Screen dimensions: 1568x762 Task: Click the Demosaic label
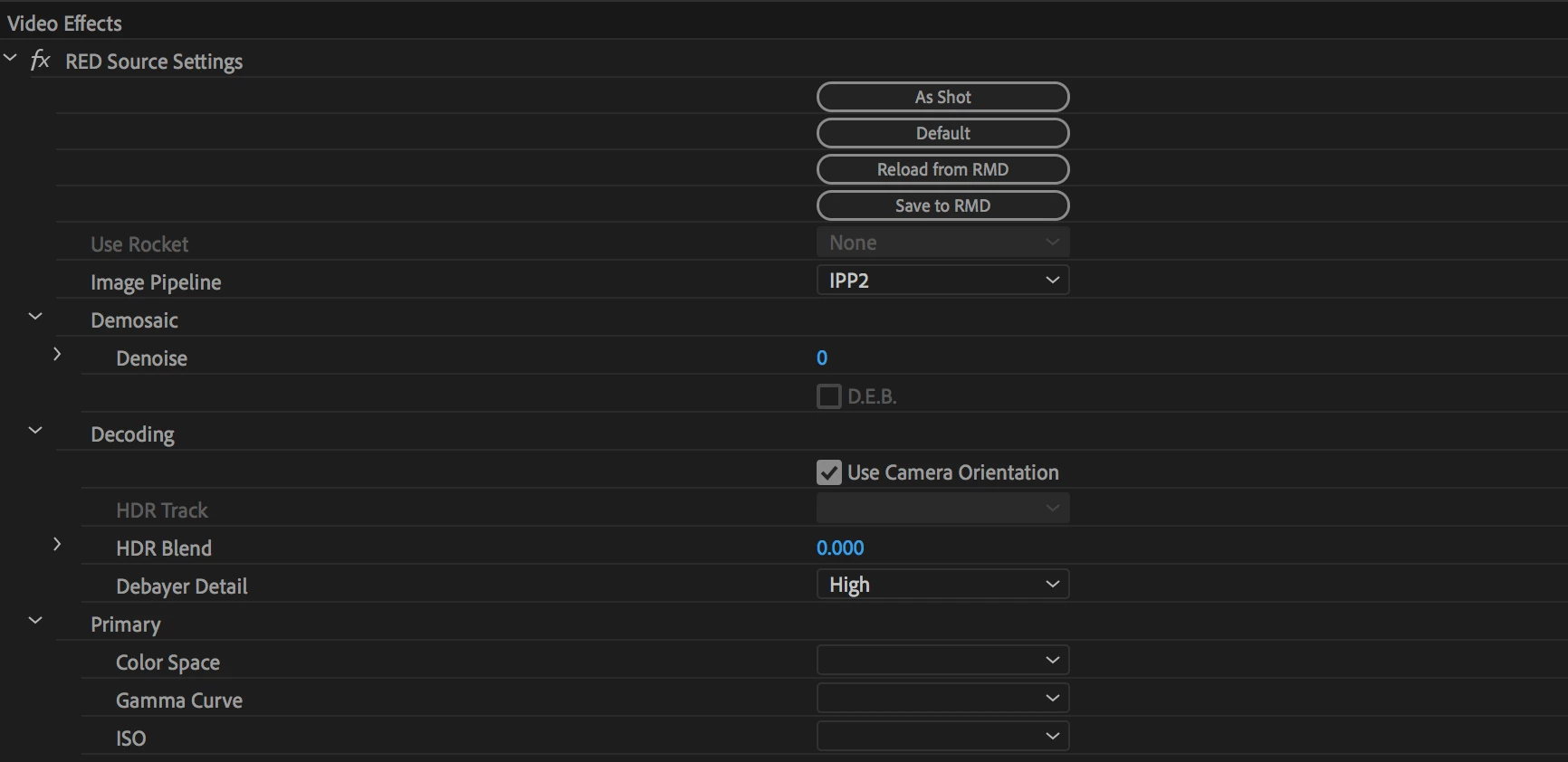coord(134,320)
